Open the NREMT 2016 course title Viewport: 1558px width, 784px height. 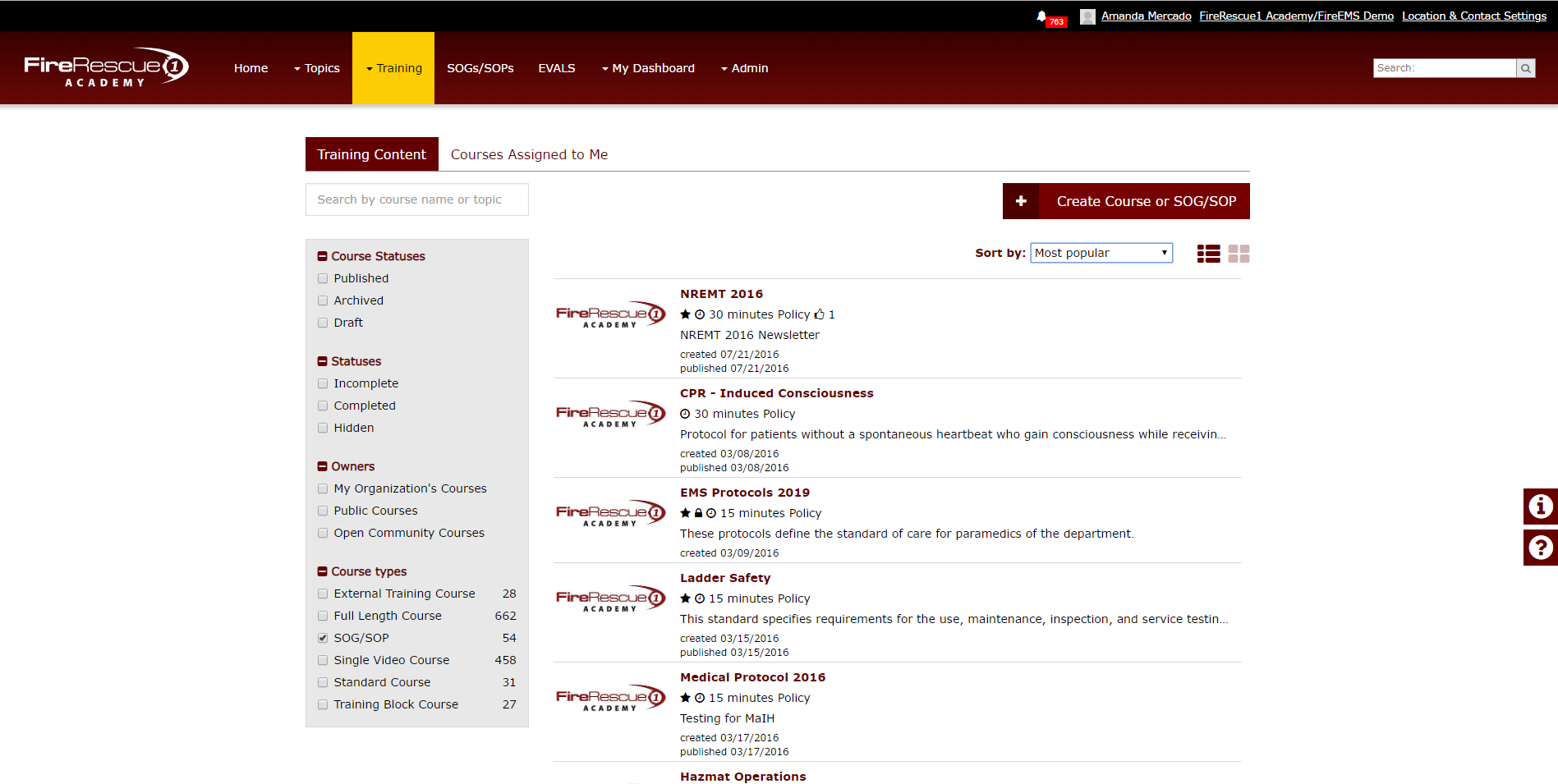(721, 294)
